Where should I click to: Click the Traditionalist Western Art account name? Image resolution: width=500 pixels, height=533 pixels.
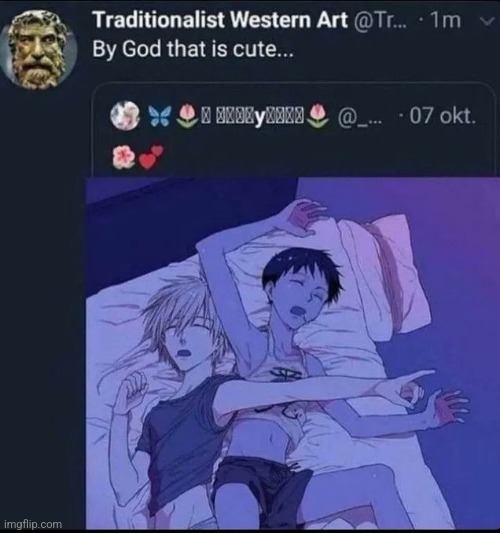click(x=220, y=20)
